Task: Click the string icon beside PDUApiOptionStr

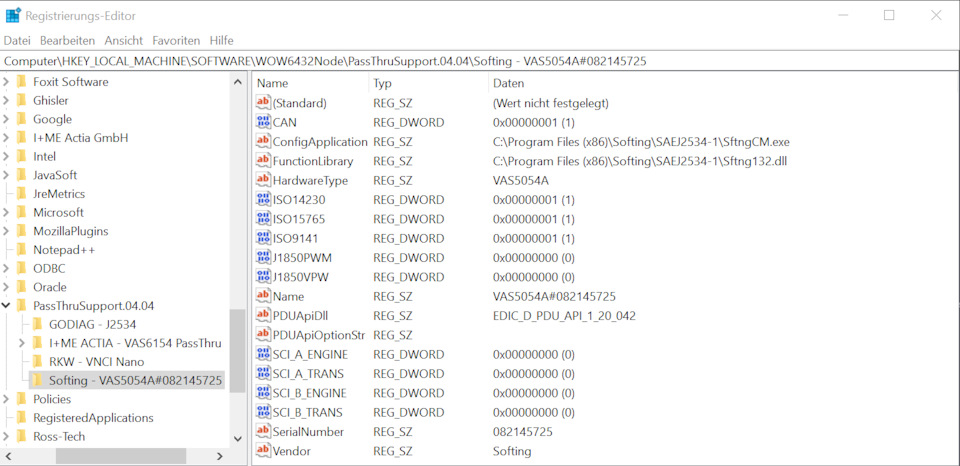Action: coord(263,335)
